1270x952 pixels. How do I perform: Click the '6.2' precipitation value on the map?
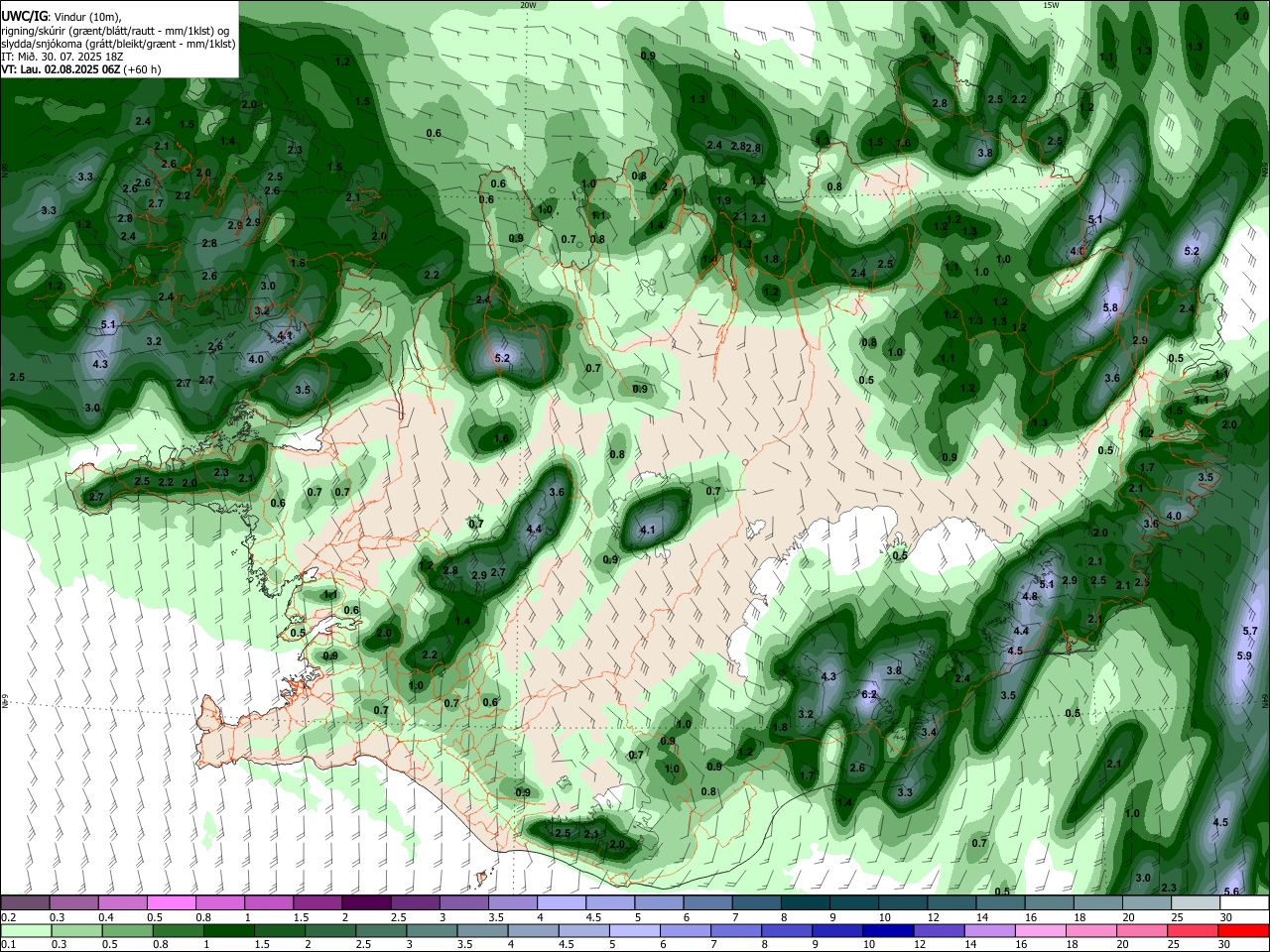pyautogui.click(x=869, y=695)
